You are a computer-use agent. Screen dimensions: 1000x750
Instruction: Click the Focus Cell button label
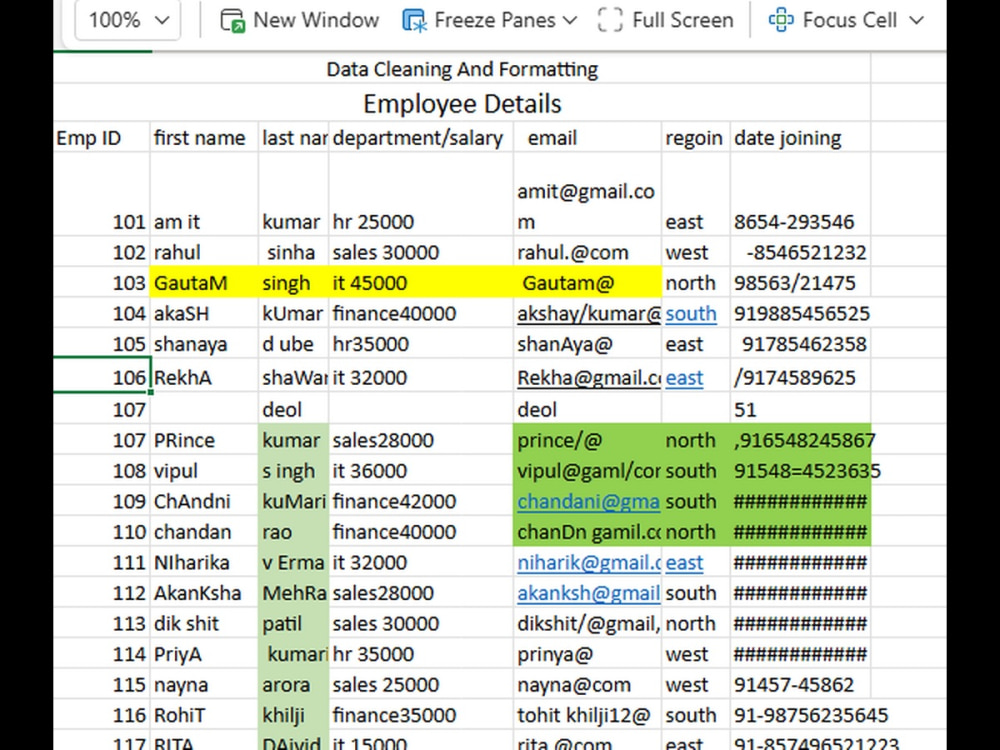[850, 20]
